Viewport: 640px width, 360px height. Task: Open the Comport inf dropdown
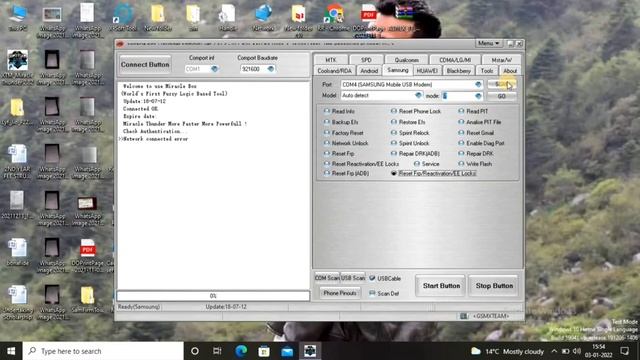tap(214, 69)
